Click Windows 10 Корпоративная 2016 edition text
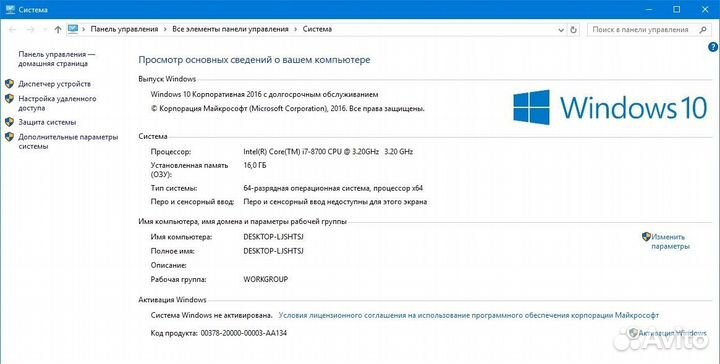The height and width of the screenshot is (364, 720). tap(264, 95)
